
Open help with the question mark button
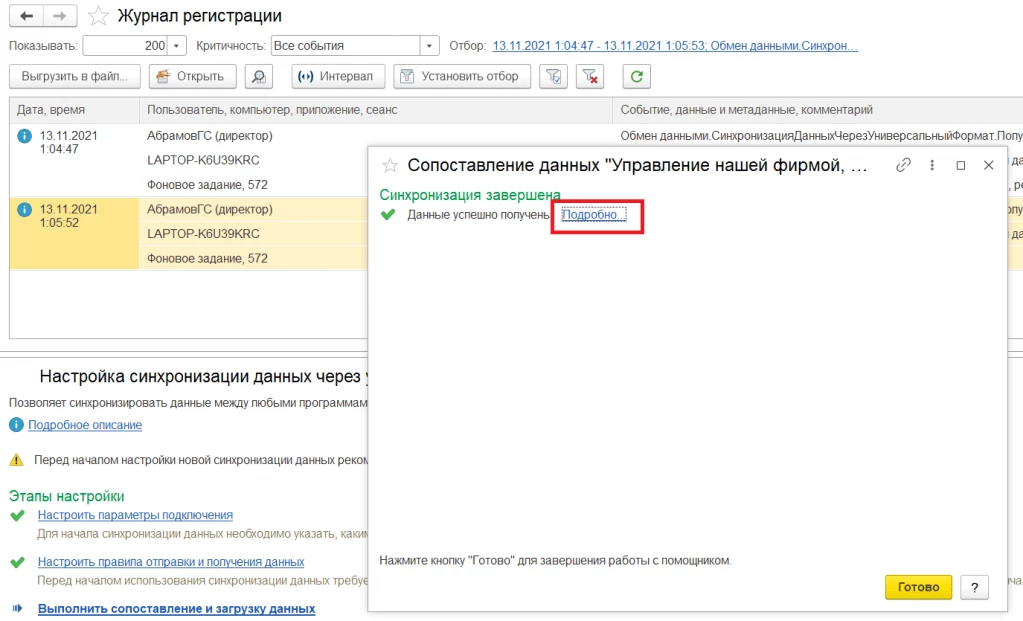(x=975, y=587)
